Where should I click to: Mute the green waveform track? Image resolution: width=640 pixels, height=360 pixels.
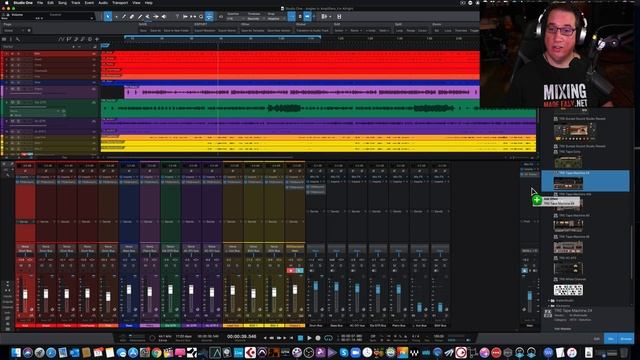[x=12, y=102]
